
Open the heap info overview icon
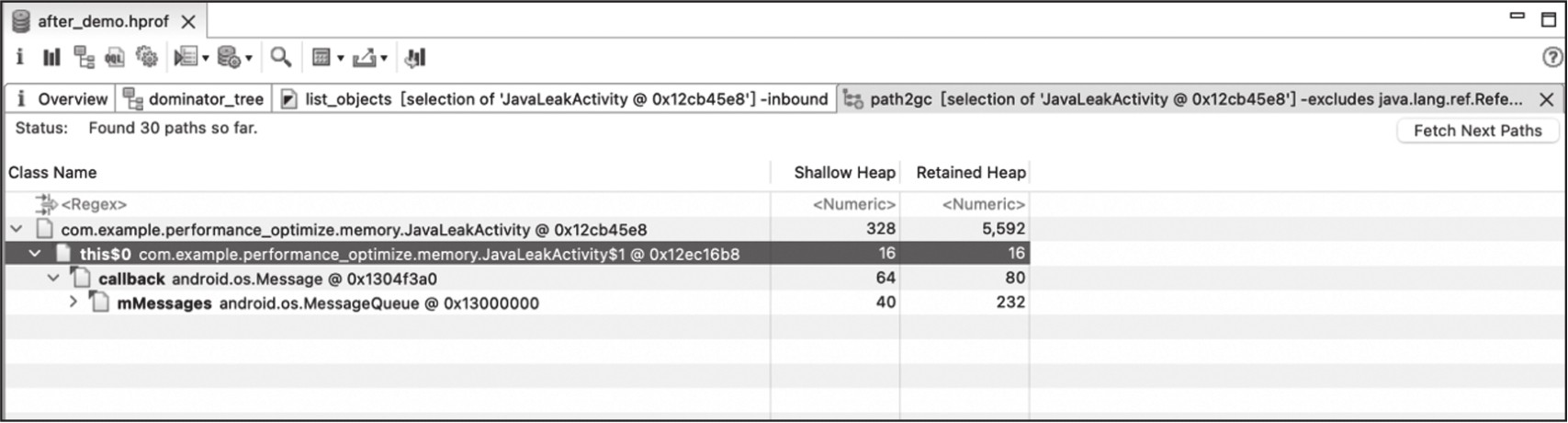pyautogui.click(x=20, y=58)
